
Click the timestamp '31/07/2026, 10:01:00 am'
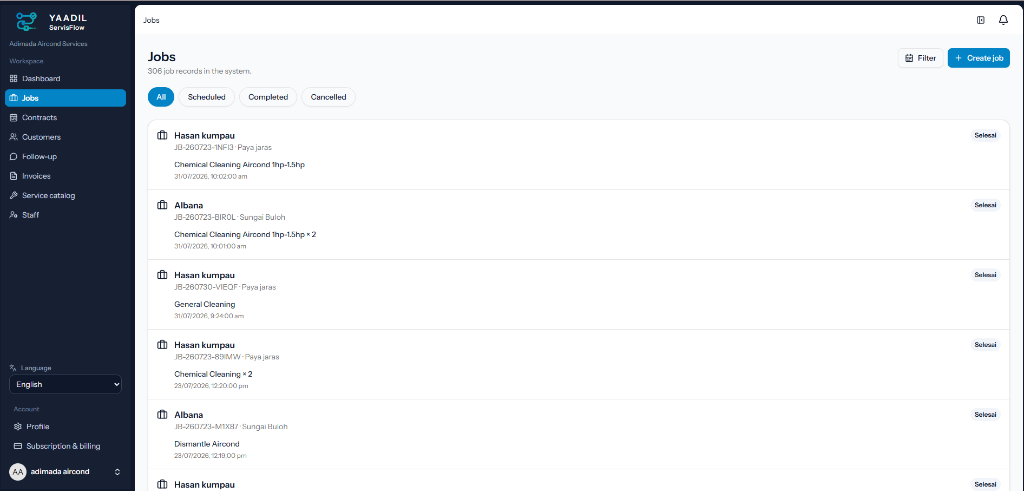210,246
